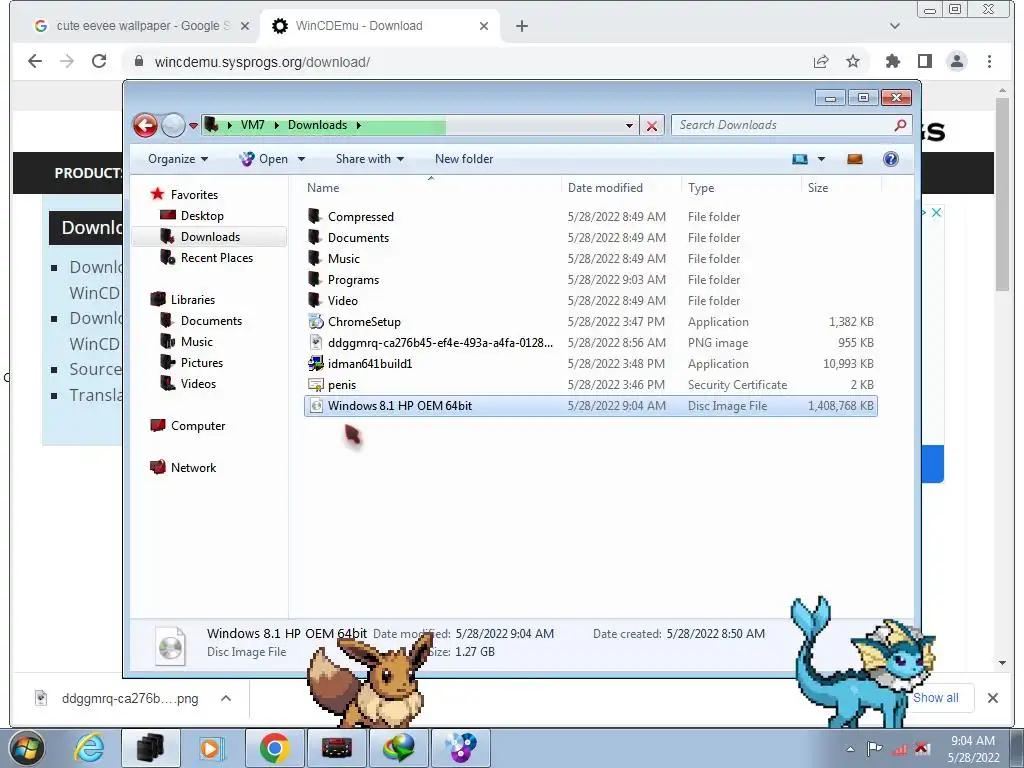This screenshot has height=768, width=1024.
Task: Open Chrome extensions puzzle icon
Action: click(893, 61)
